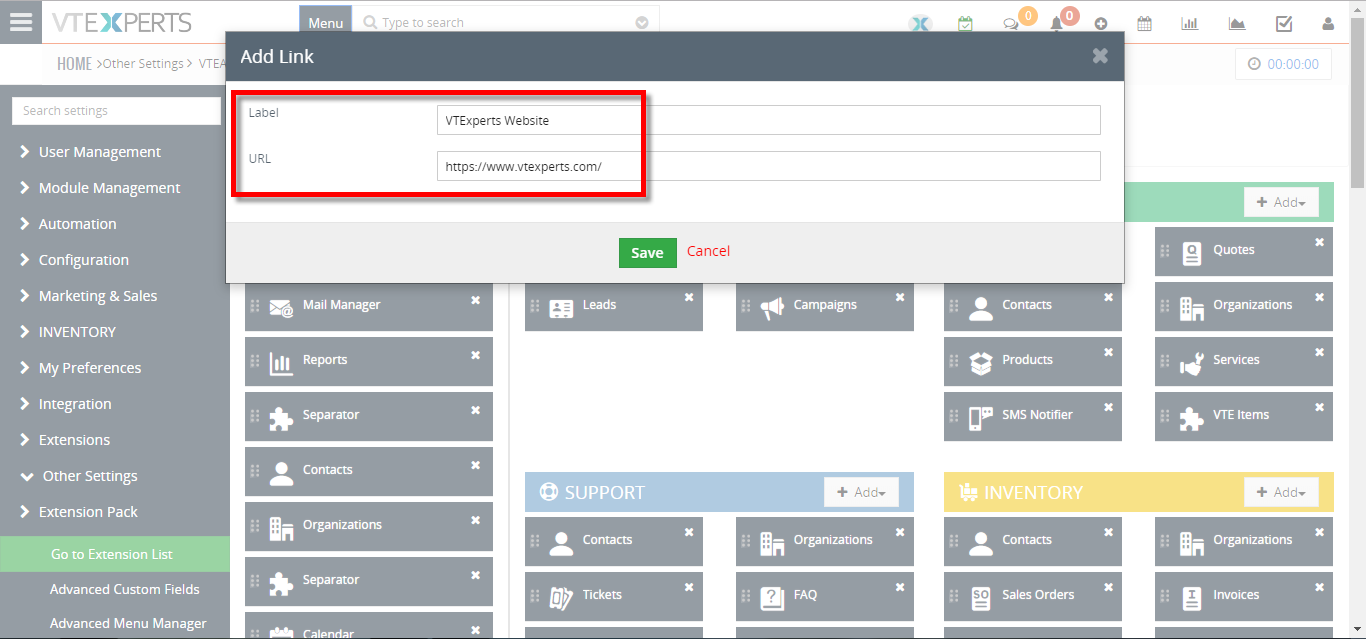The width and height of the screenshot is (1366, 639).
Task: Open the chat comments icon with badge
Action: tap(1011, 24)
